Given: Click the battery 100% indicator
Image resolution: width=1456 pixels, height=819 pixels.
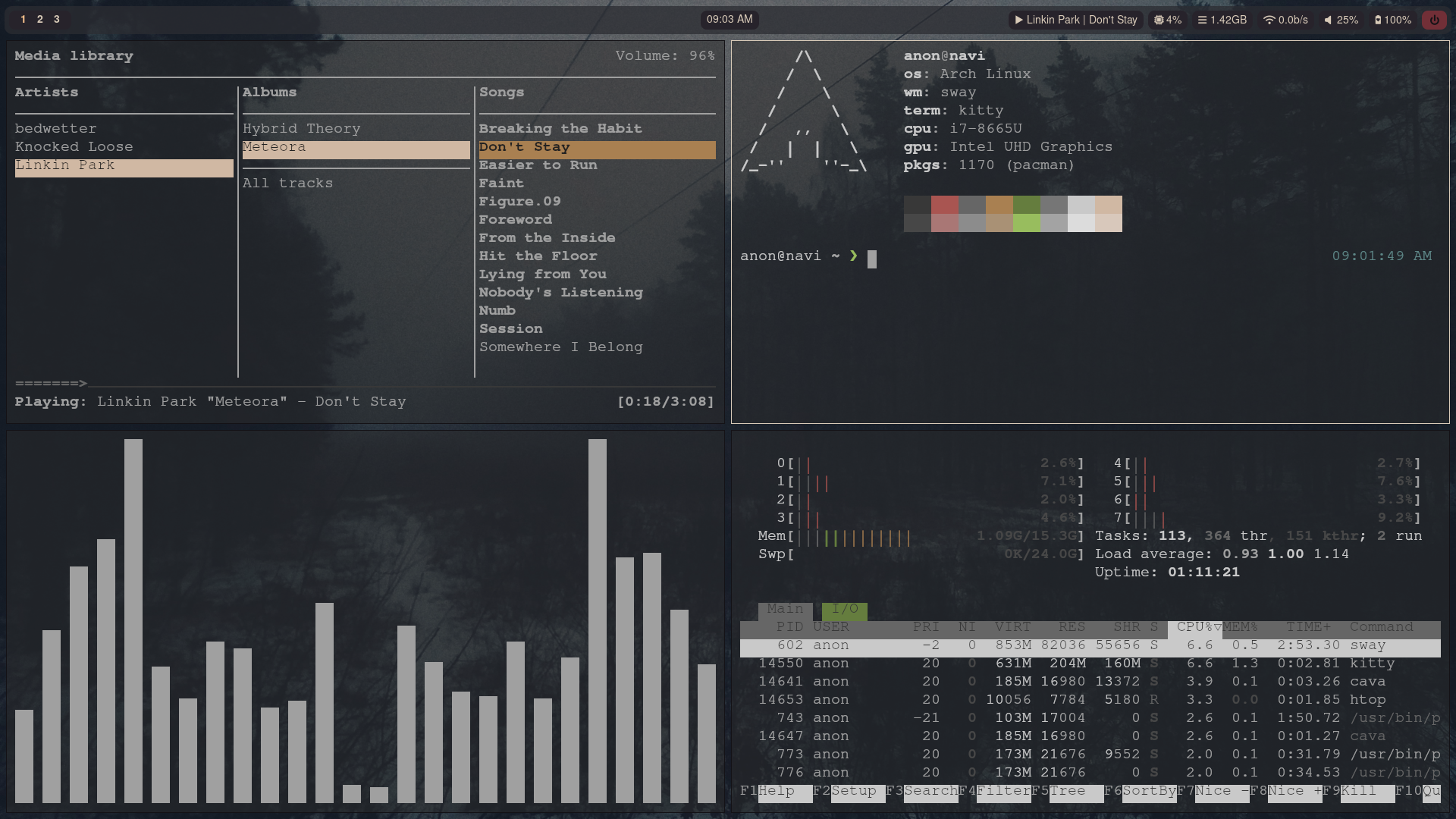Looking at the screenshot, I should [1393, 20].
